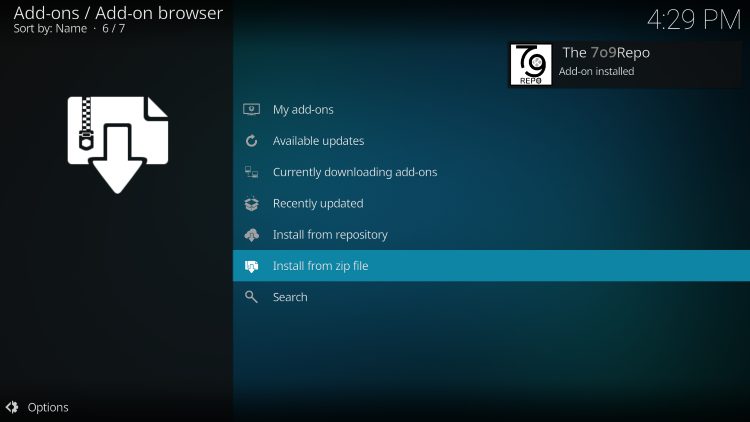Screen dimensions: 750x422
Task: Choose Install from zip file entry
Action: [x=491, y=266]
